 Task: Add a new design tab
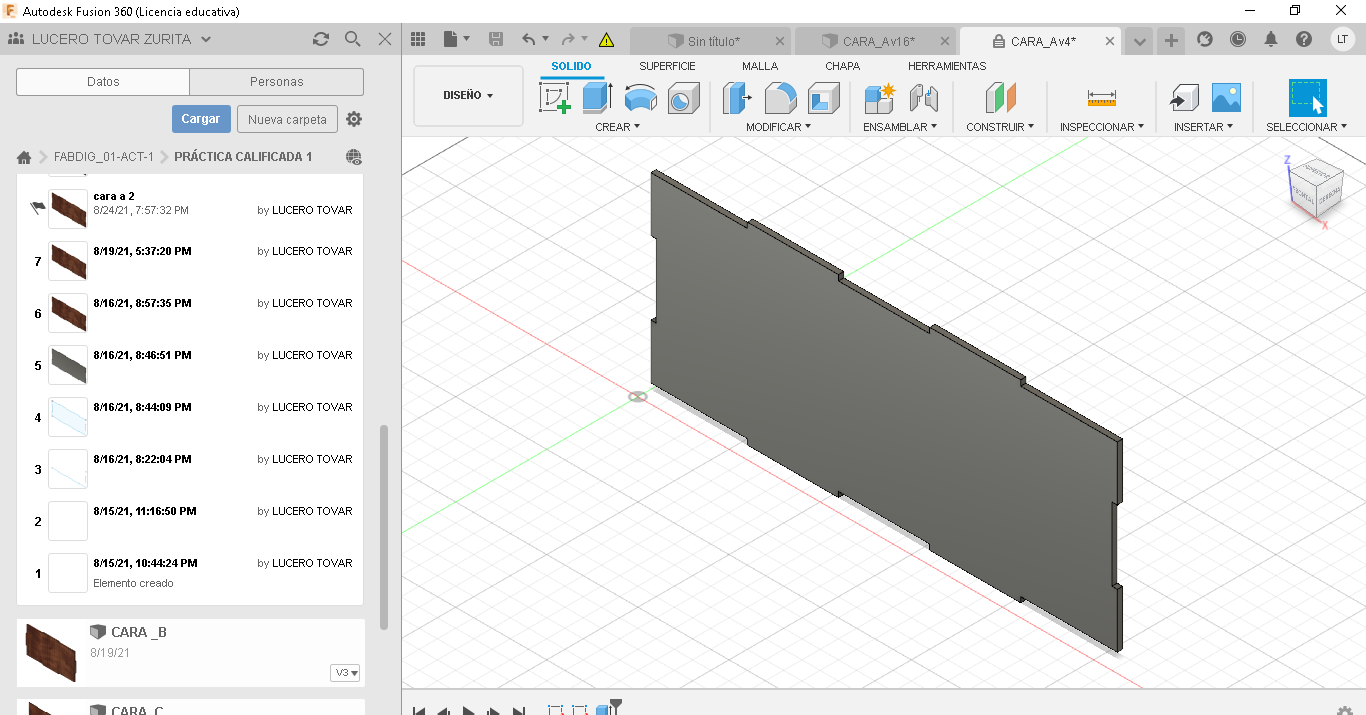click(1171, 41)
